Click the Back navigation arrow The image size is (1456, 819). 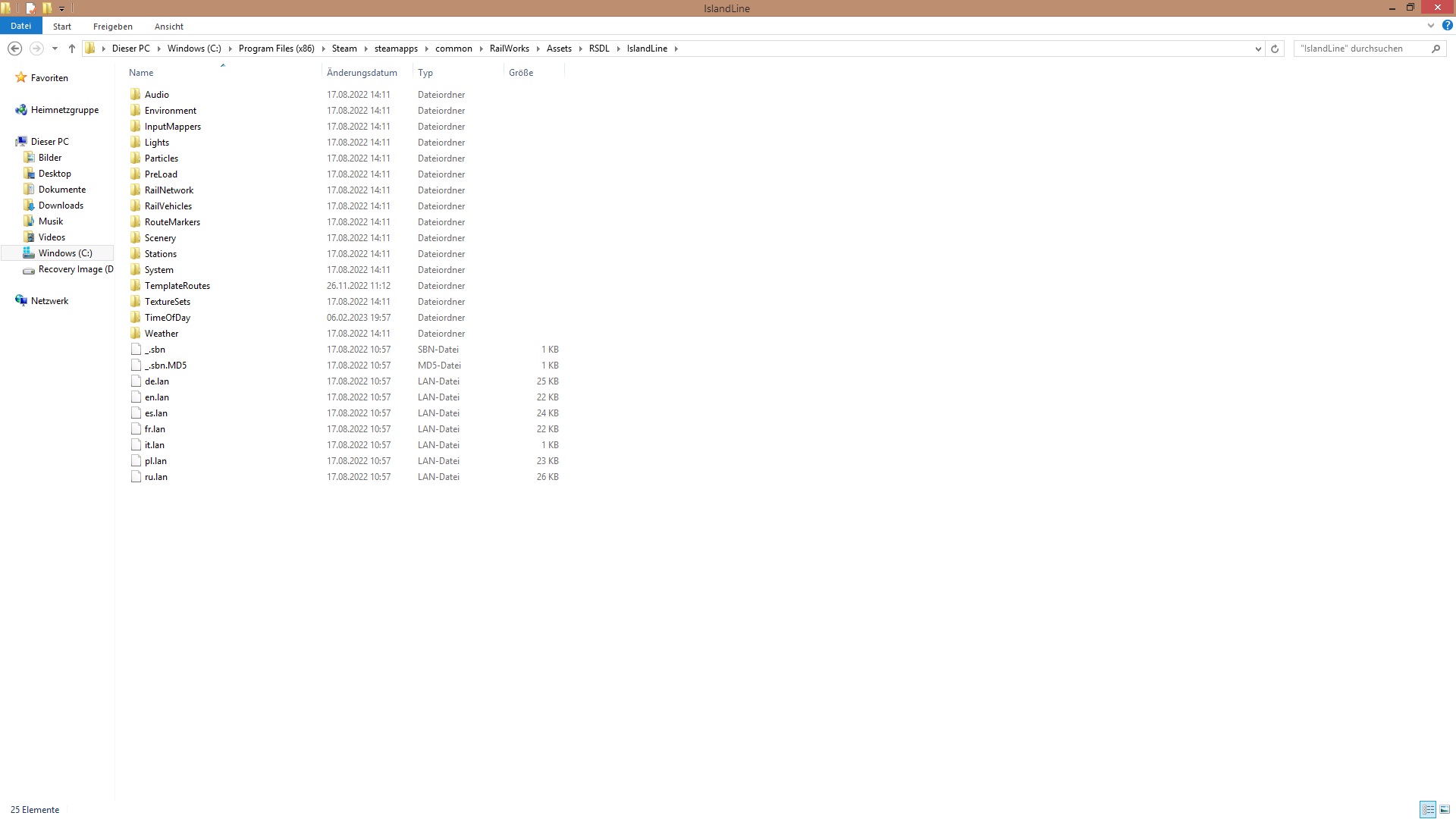(14, 49)
